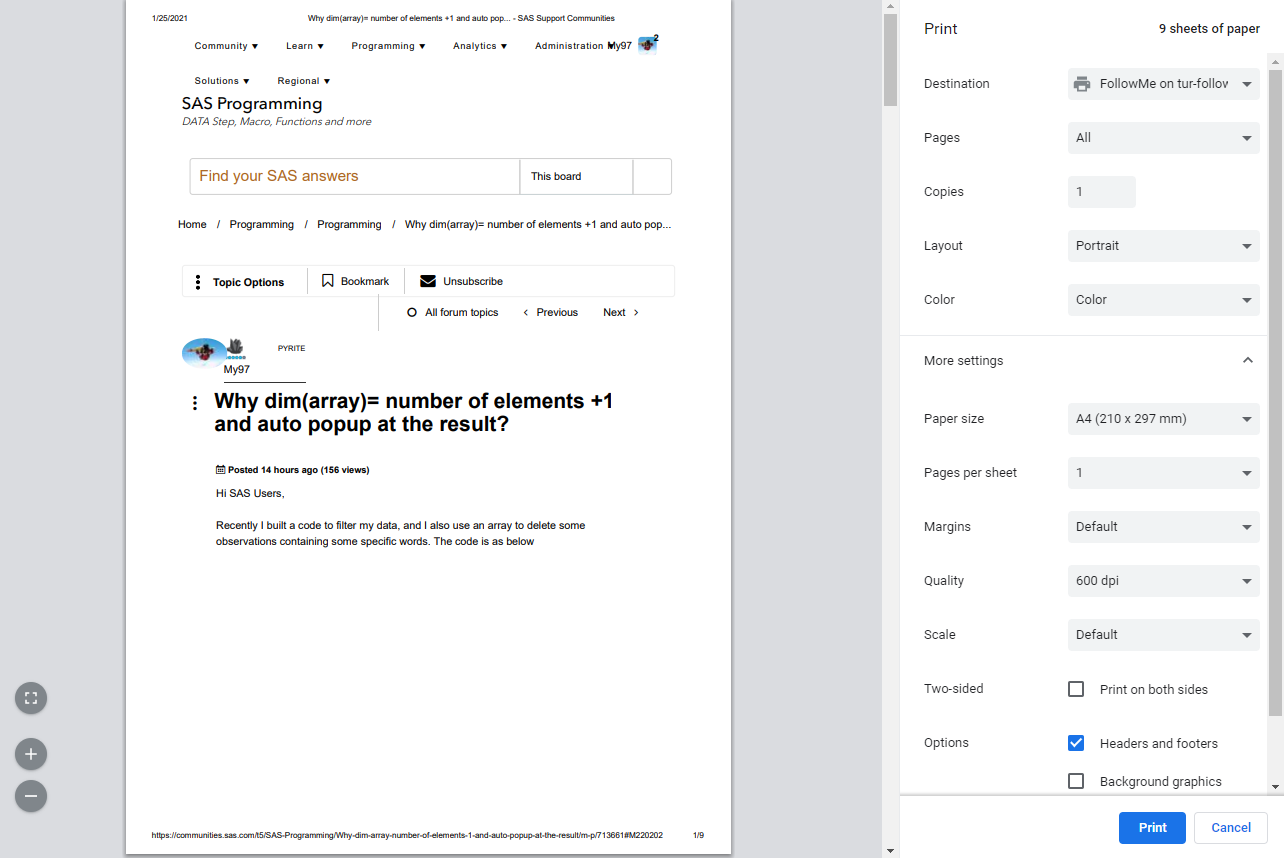1284x858 pixels.
Task: Enable printing on both sides
Action: [1076, 689]
